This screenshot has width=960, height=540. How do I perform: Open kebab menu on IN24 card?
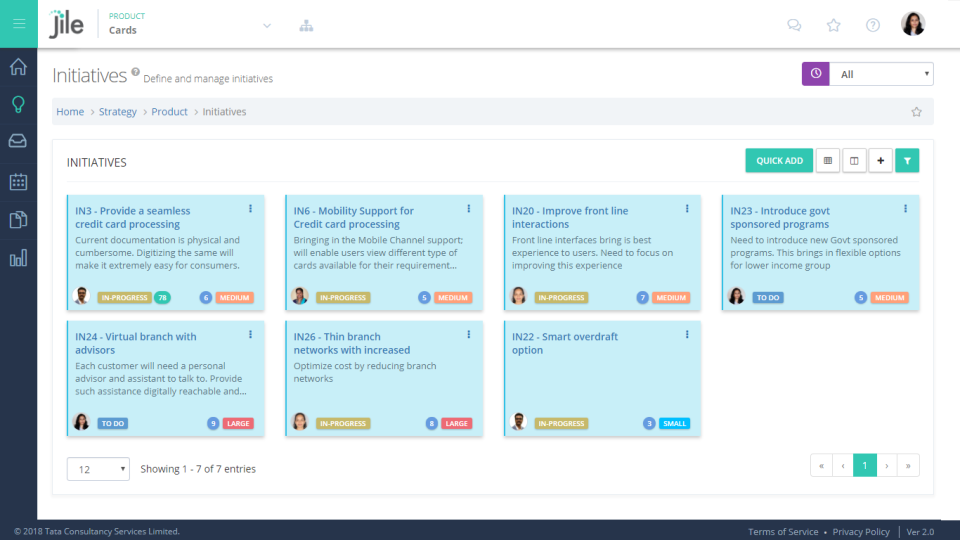[250, 334]
